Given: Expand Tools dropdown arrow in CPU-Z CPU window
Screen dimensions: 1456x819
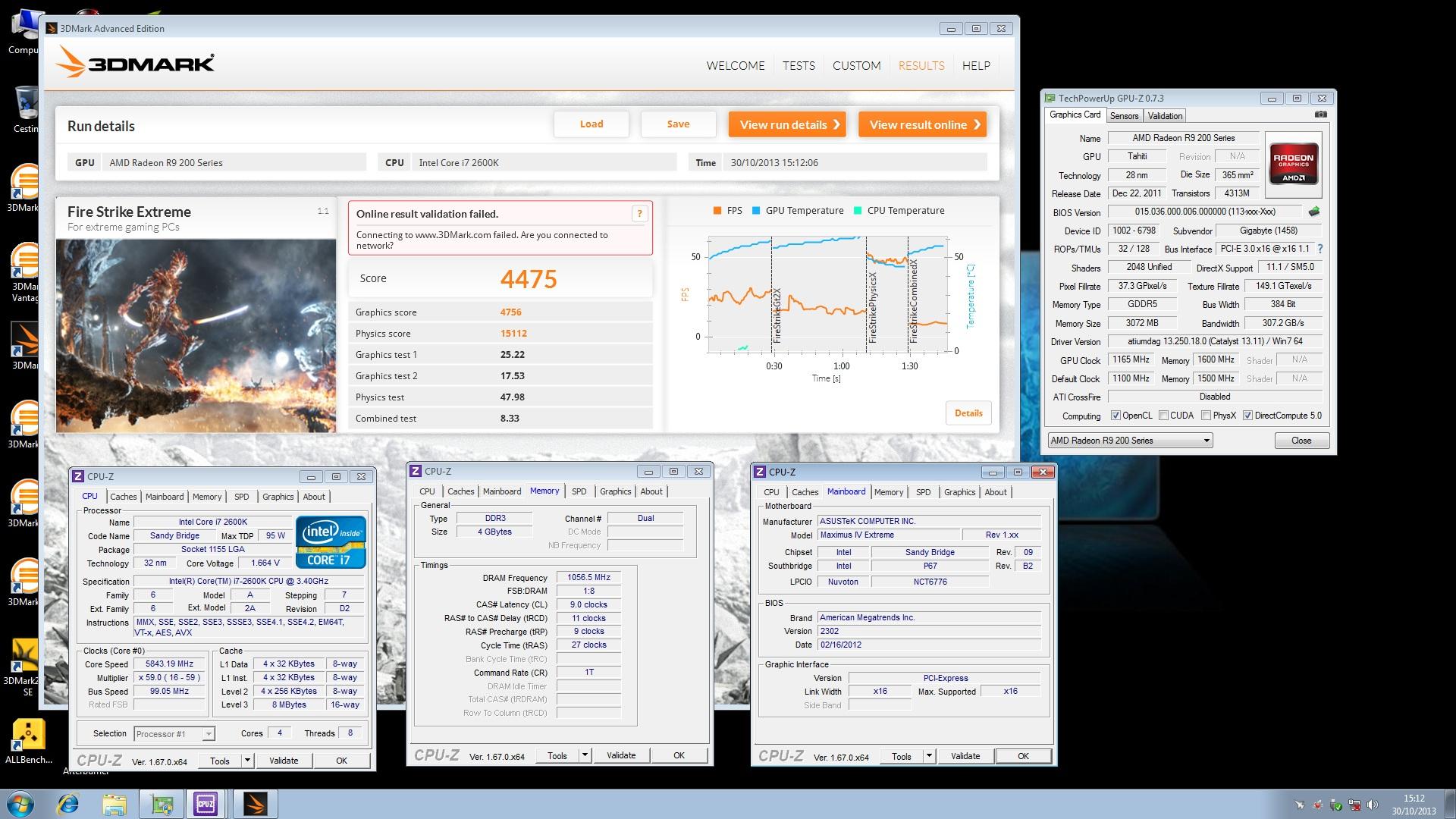Looking at the screenshot, I should 247,761.
